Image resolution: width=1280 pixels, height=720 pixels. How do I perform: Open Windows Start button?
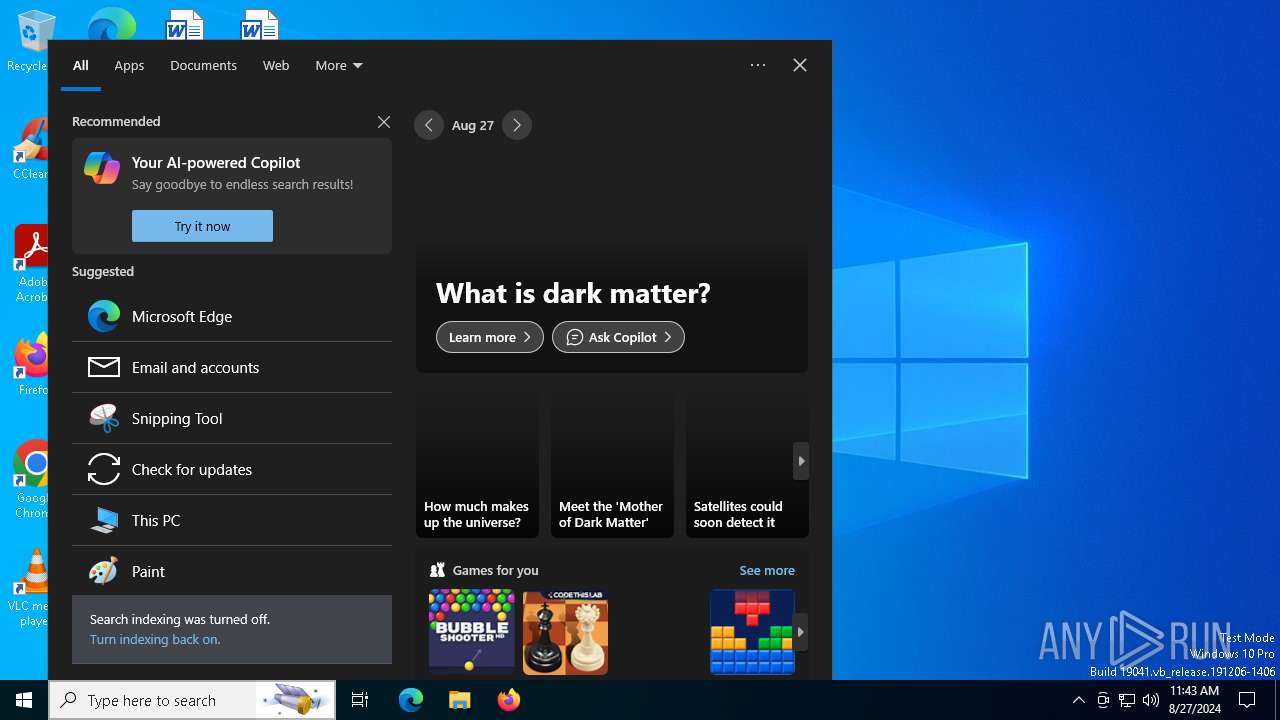tap(24, 700)
